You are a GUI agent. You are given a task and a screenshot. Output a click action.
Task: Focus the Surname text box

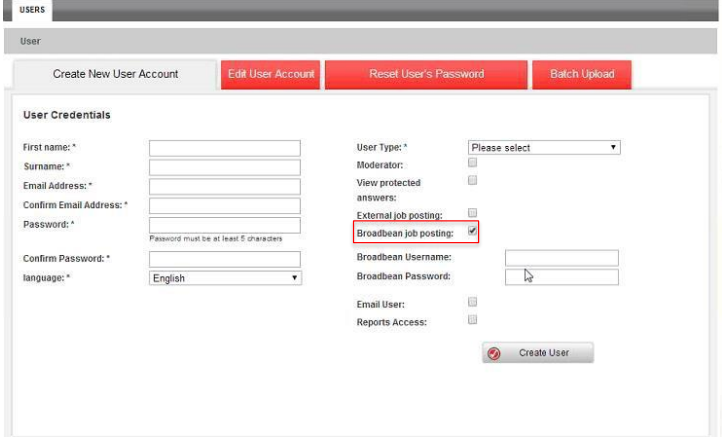[225, 167]
